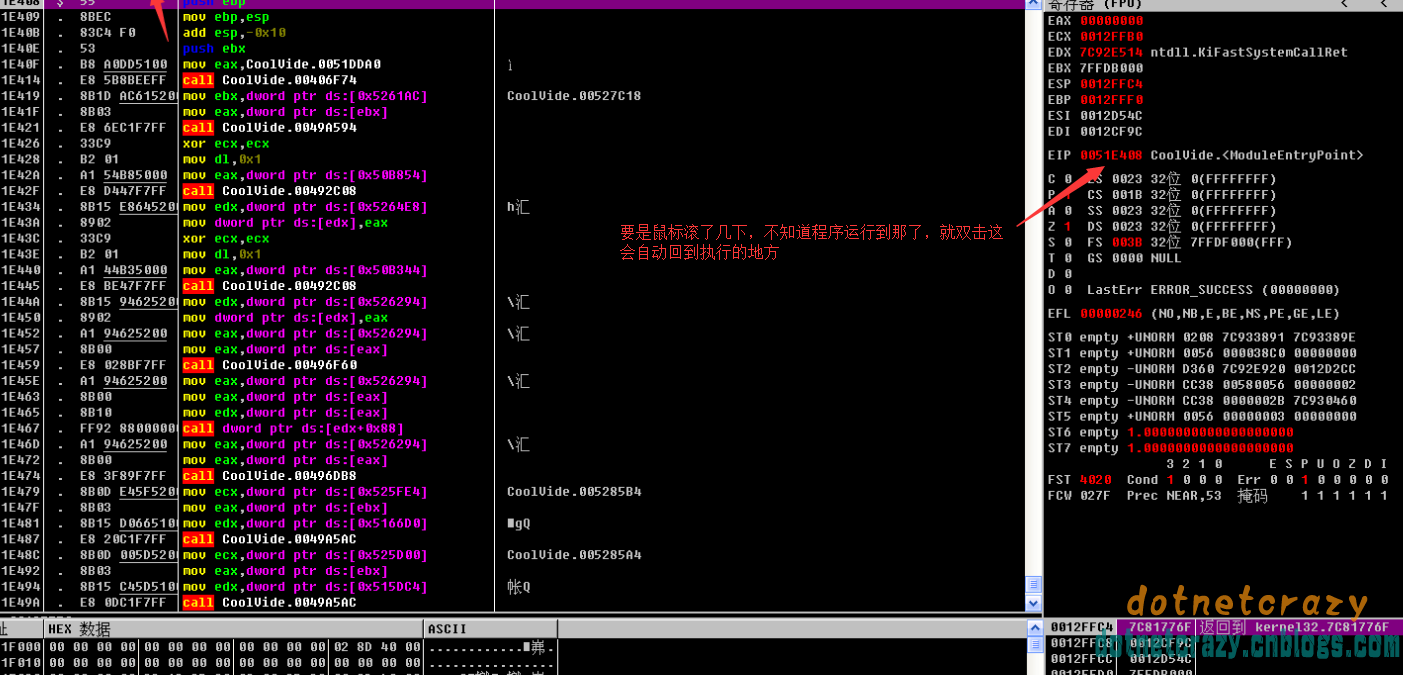Select the call CoolVide.00492C08 at address 1E42F
The image size is (1403, 675).
pyautogui.click(x=270, y=191)
